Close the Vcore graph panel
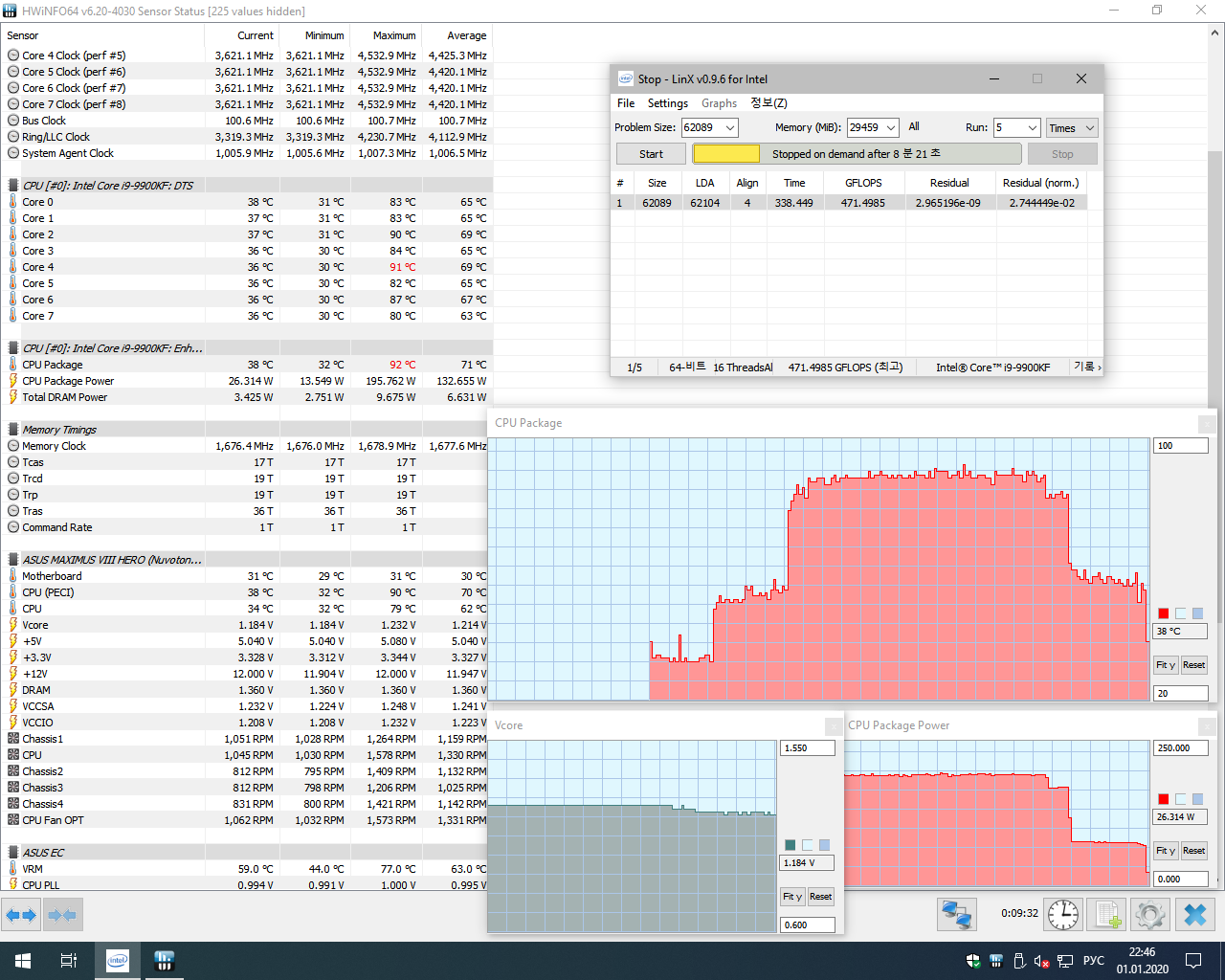The height and width of the screenshot is (980, 1225). [834, 725]
